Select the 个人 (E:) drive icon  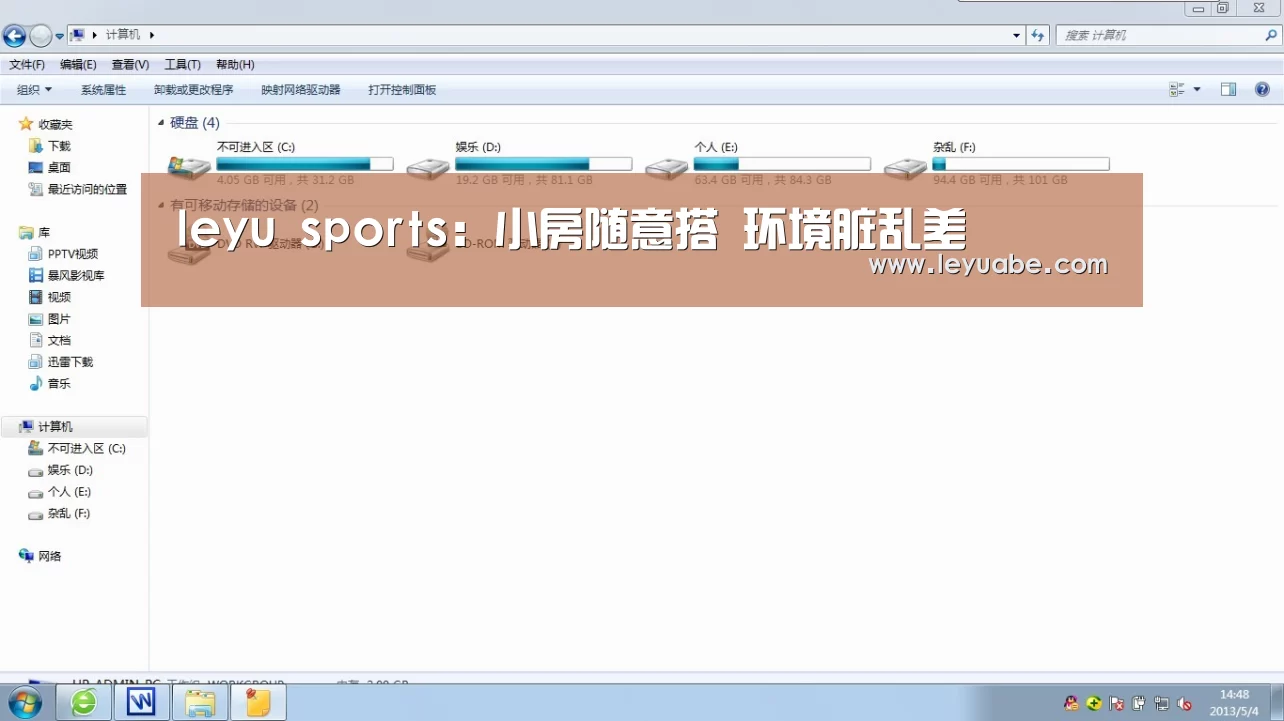(666, 167)
